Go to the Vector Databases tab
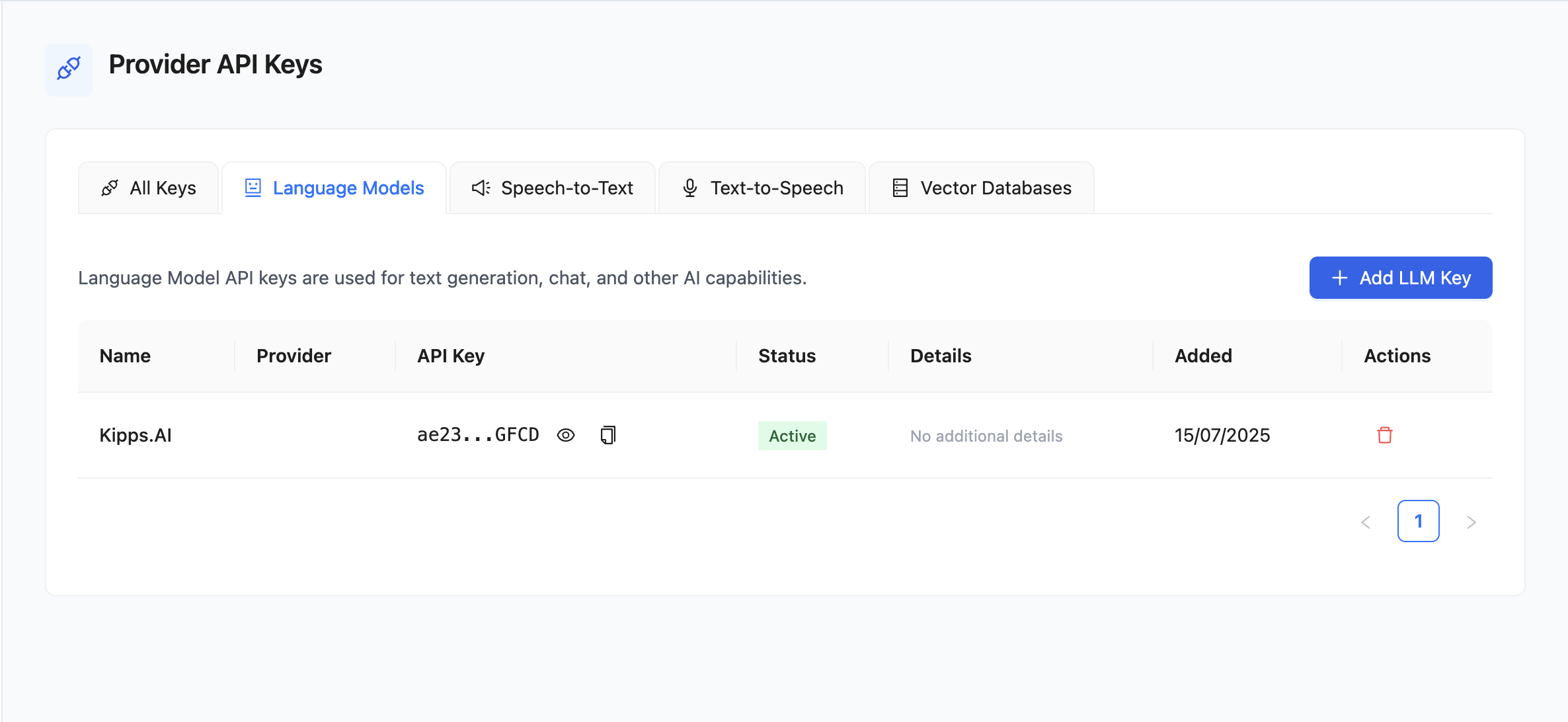 [x=982, y=188]
